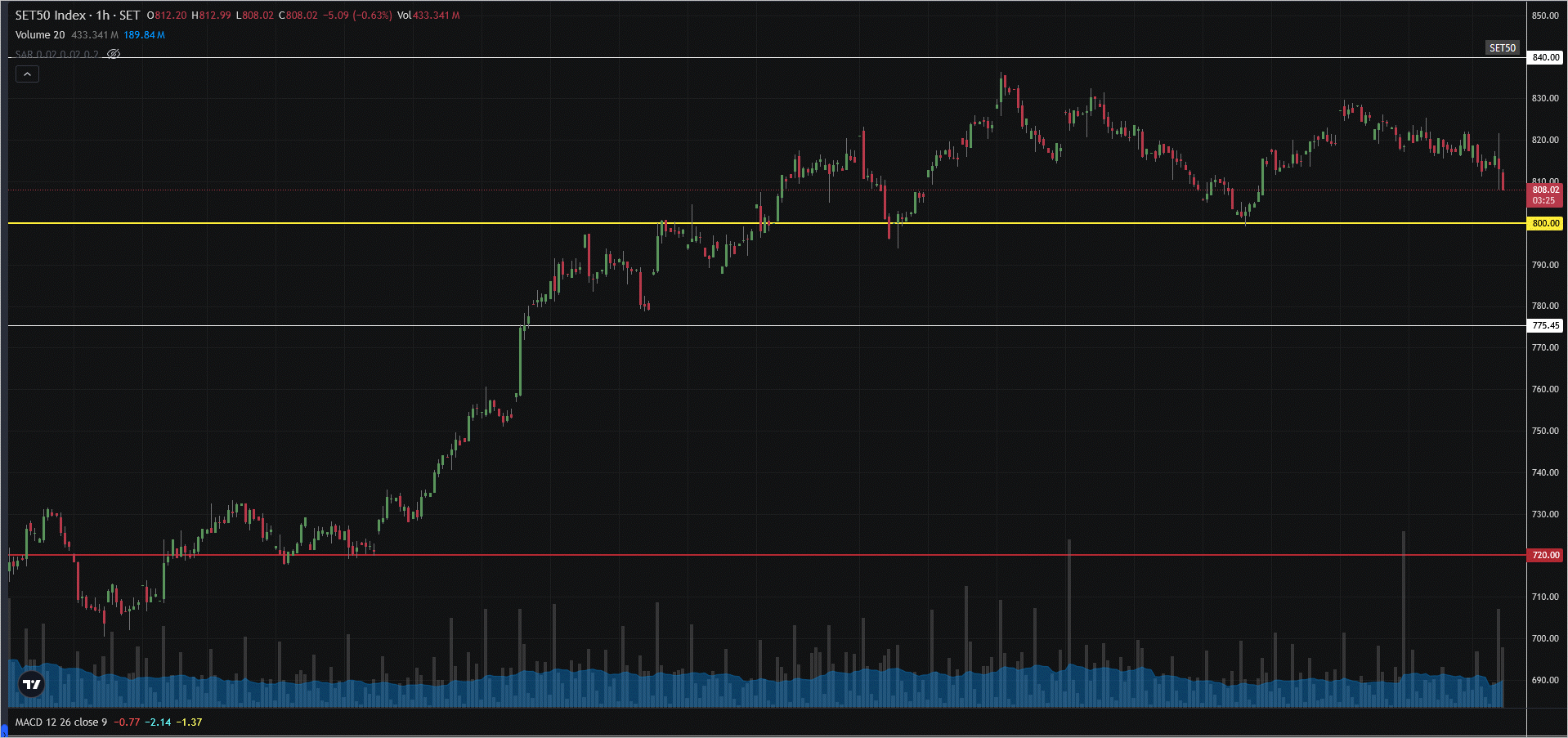Click the 820.00 price scale label
The image size is (1568, 738).
[1545, 140]
